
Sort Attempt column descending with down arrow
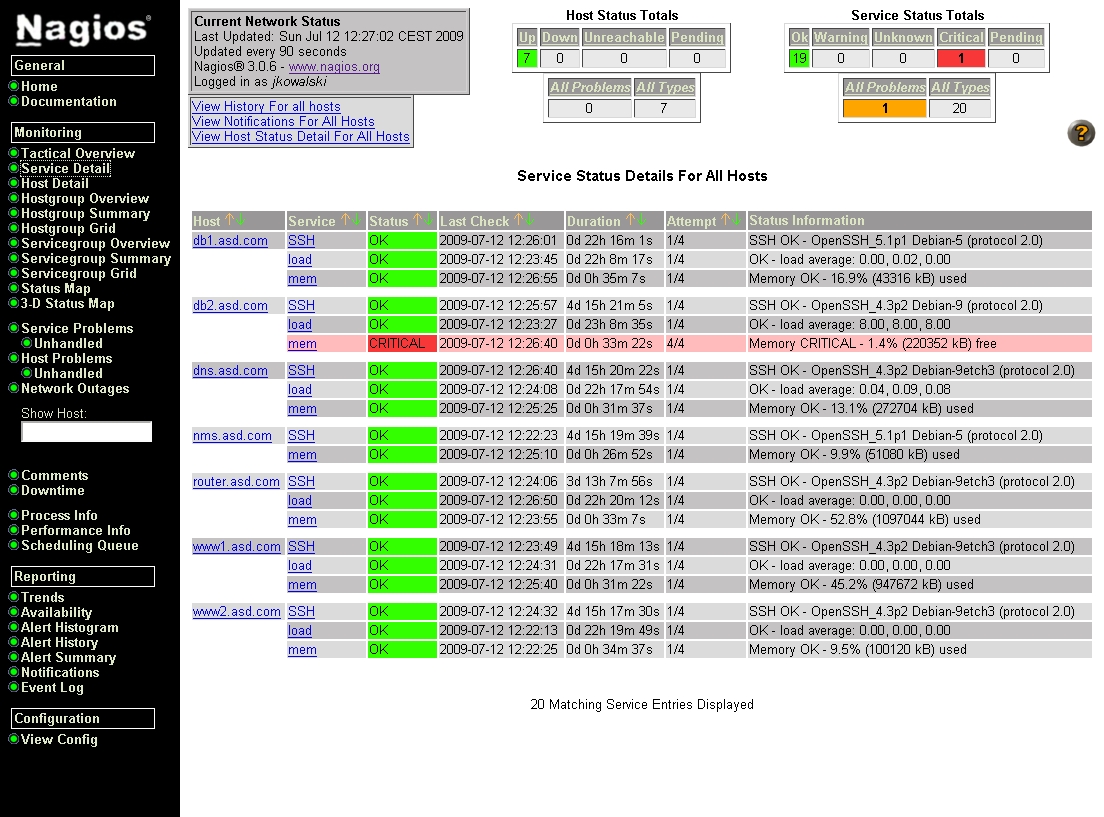point(736,220)
